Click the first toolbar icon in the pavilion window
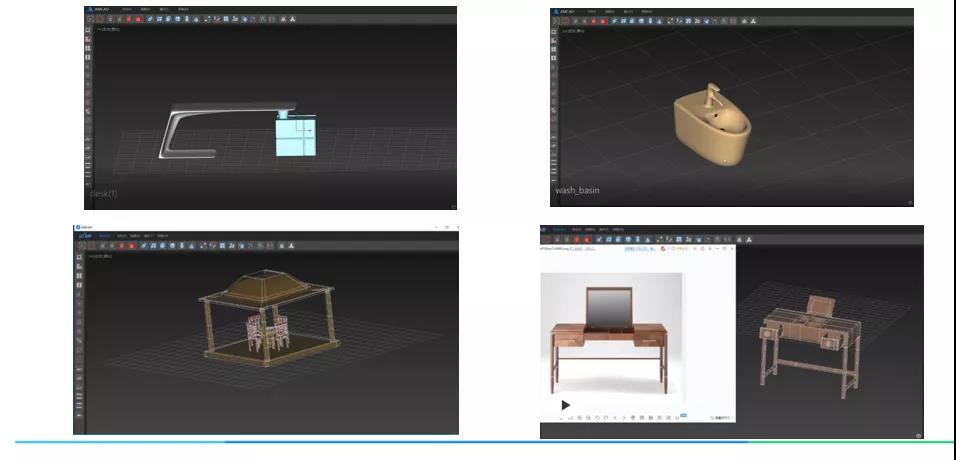 click(x=80, y=243)
